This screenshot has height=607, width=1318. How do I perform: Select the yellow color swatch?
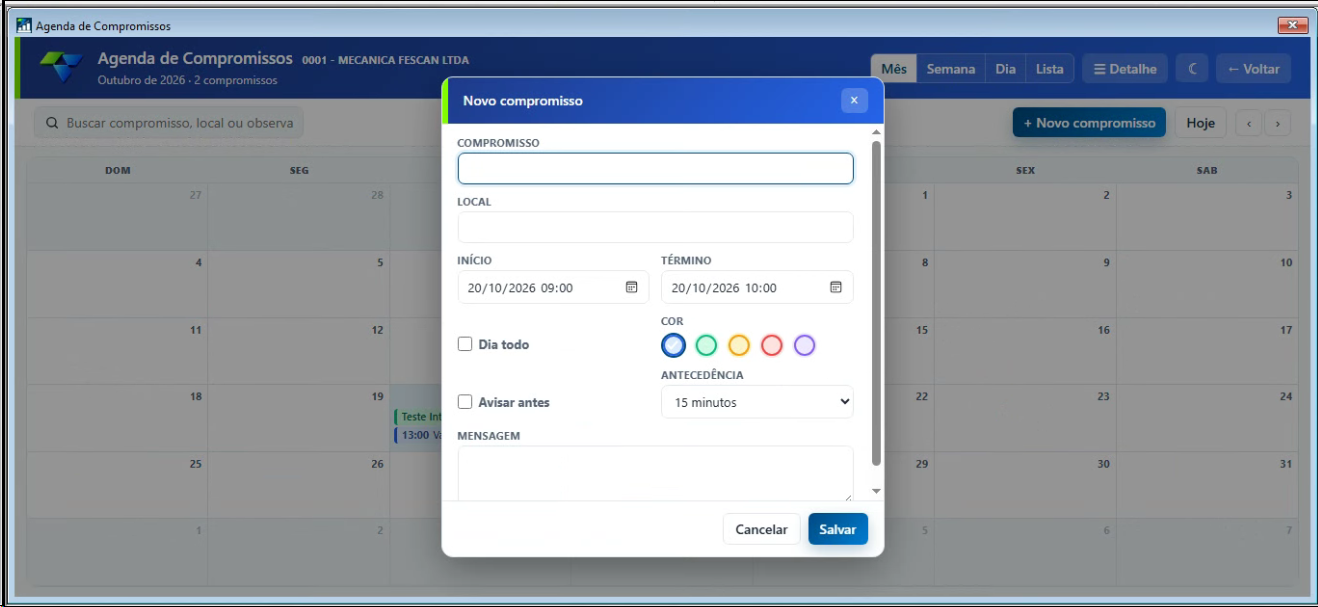(739, 345)
